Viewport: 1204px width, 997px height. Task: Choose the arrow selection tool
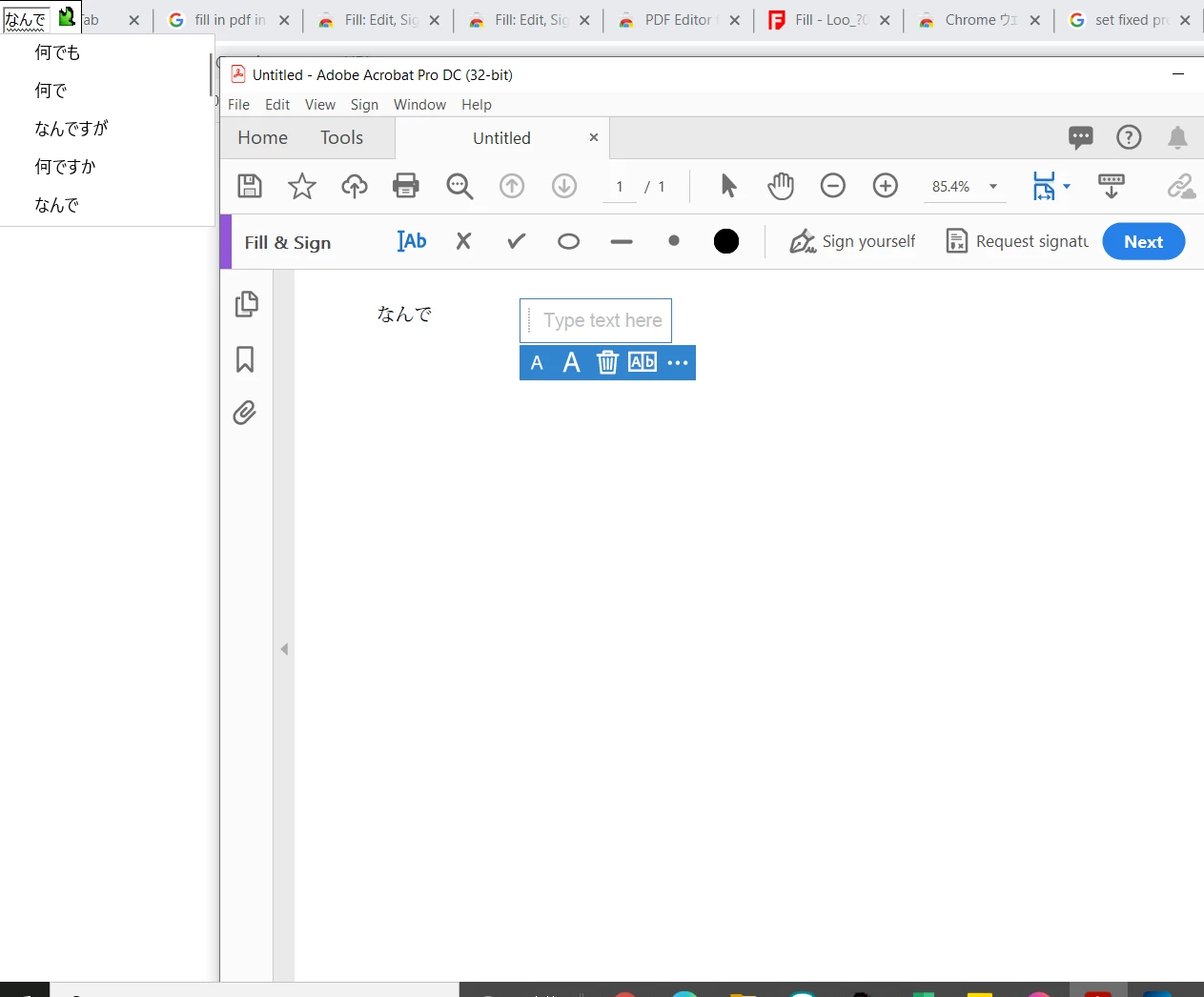tap(728, 186)
